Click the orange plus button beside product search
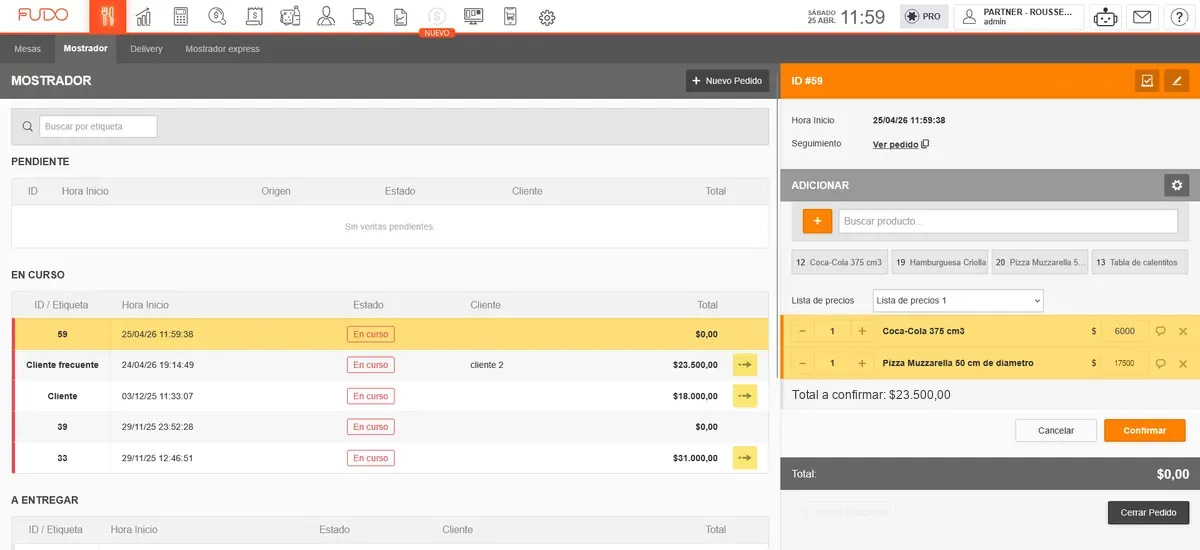The height and width of the screenshot is (550, 1200). pyautogui.click(x=817, y=221)
